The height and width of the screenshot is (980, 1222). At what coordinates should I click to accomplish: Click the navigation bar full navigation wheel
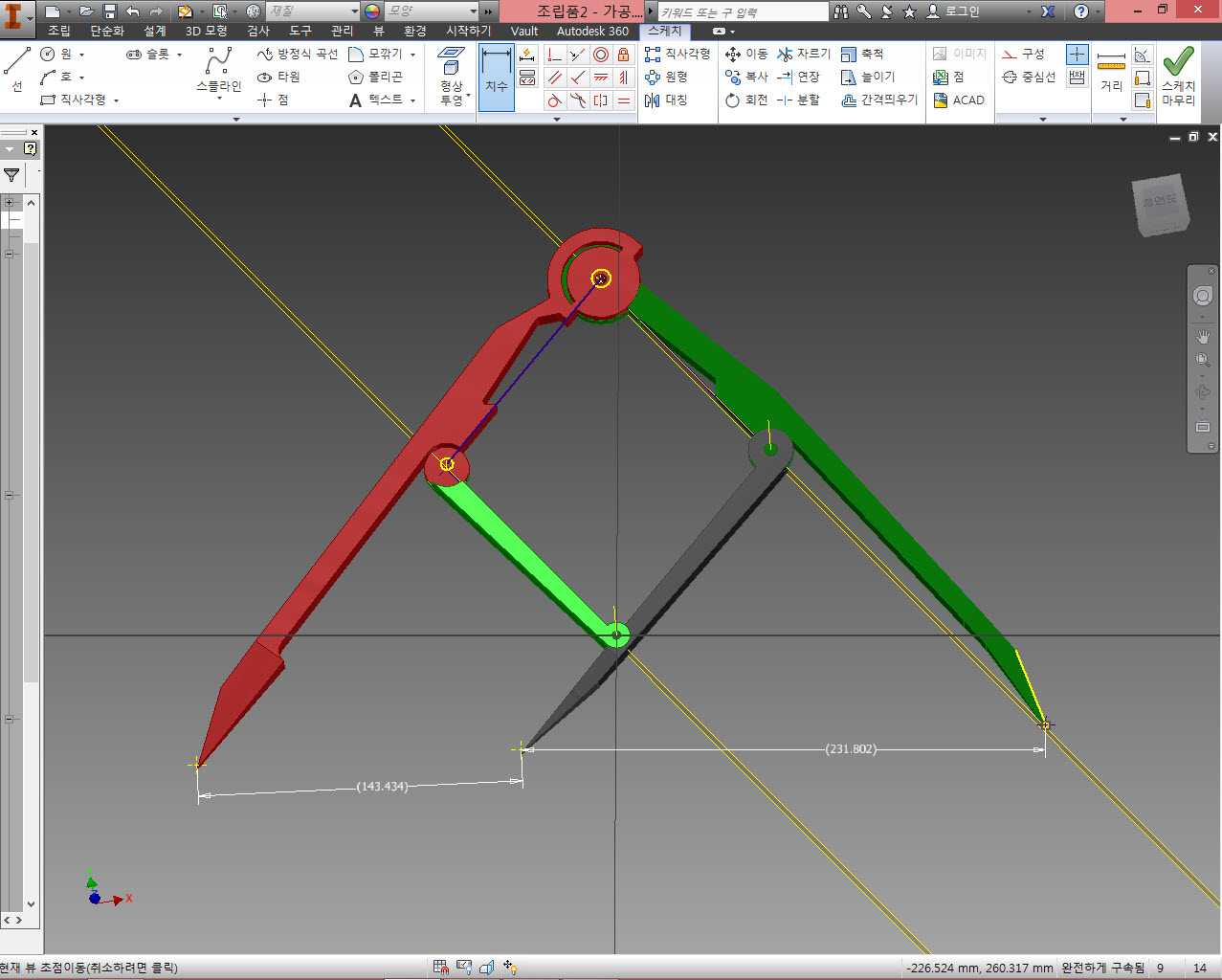pyautogui.click(x=1203, y=296)
